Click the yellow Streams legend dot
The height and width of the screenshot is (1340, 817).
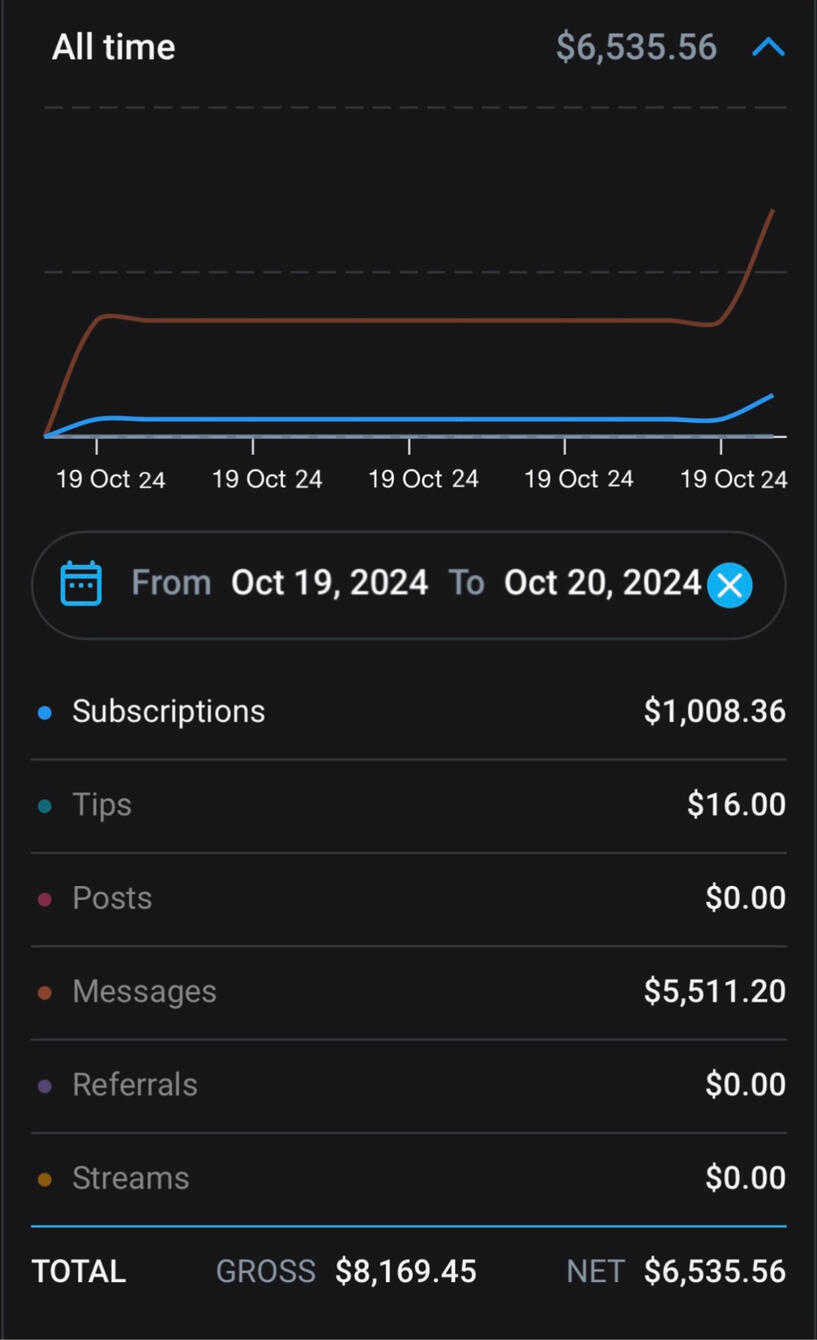[x=44, y=1179]
